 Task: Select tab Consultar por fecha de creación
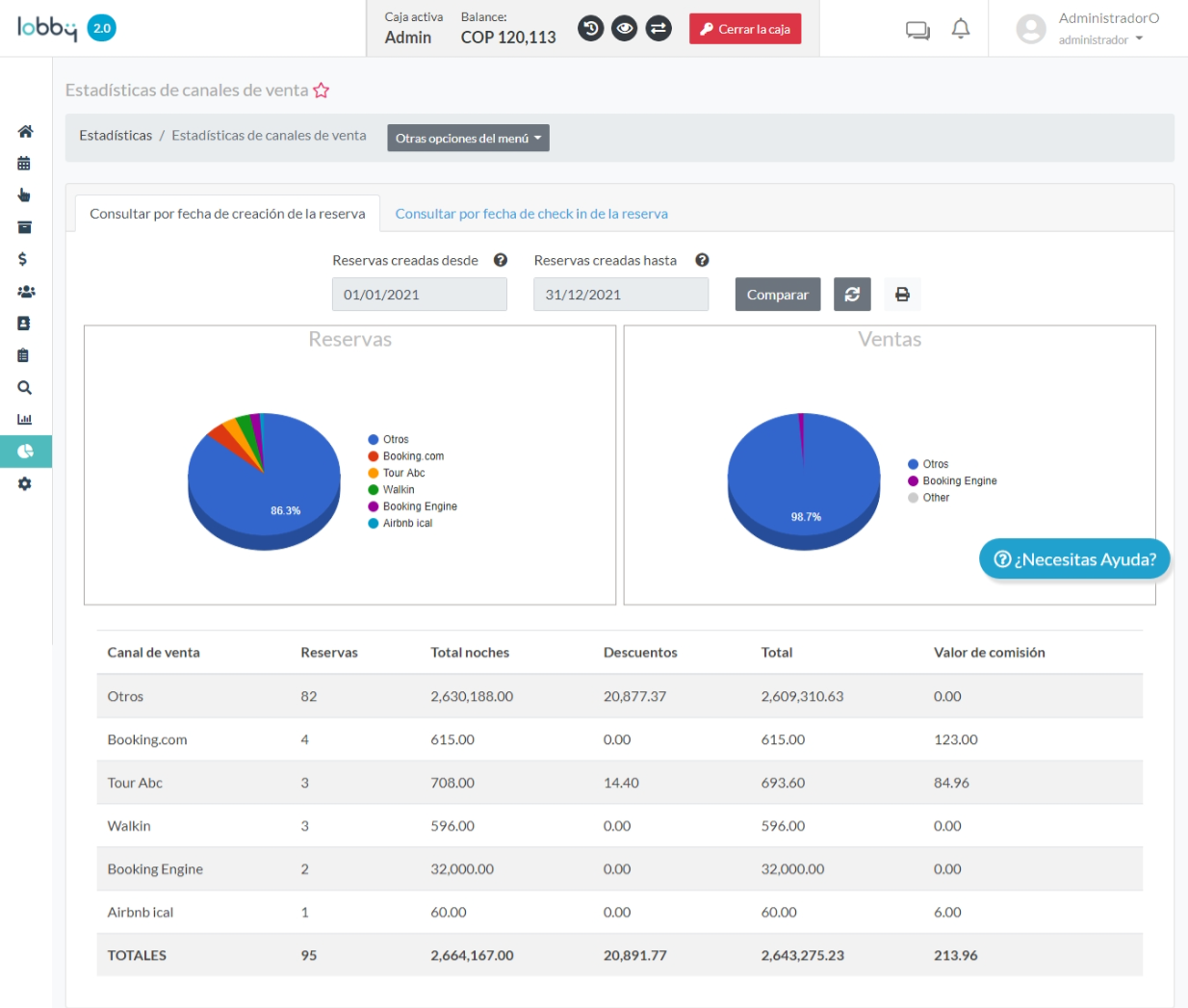[227, 214]
